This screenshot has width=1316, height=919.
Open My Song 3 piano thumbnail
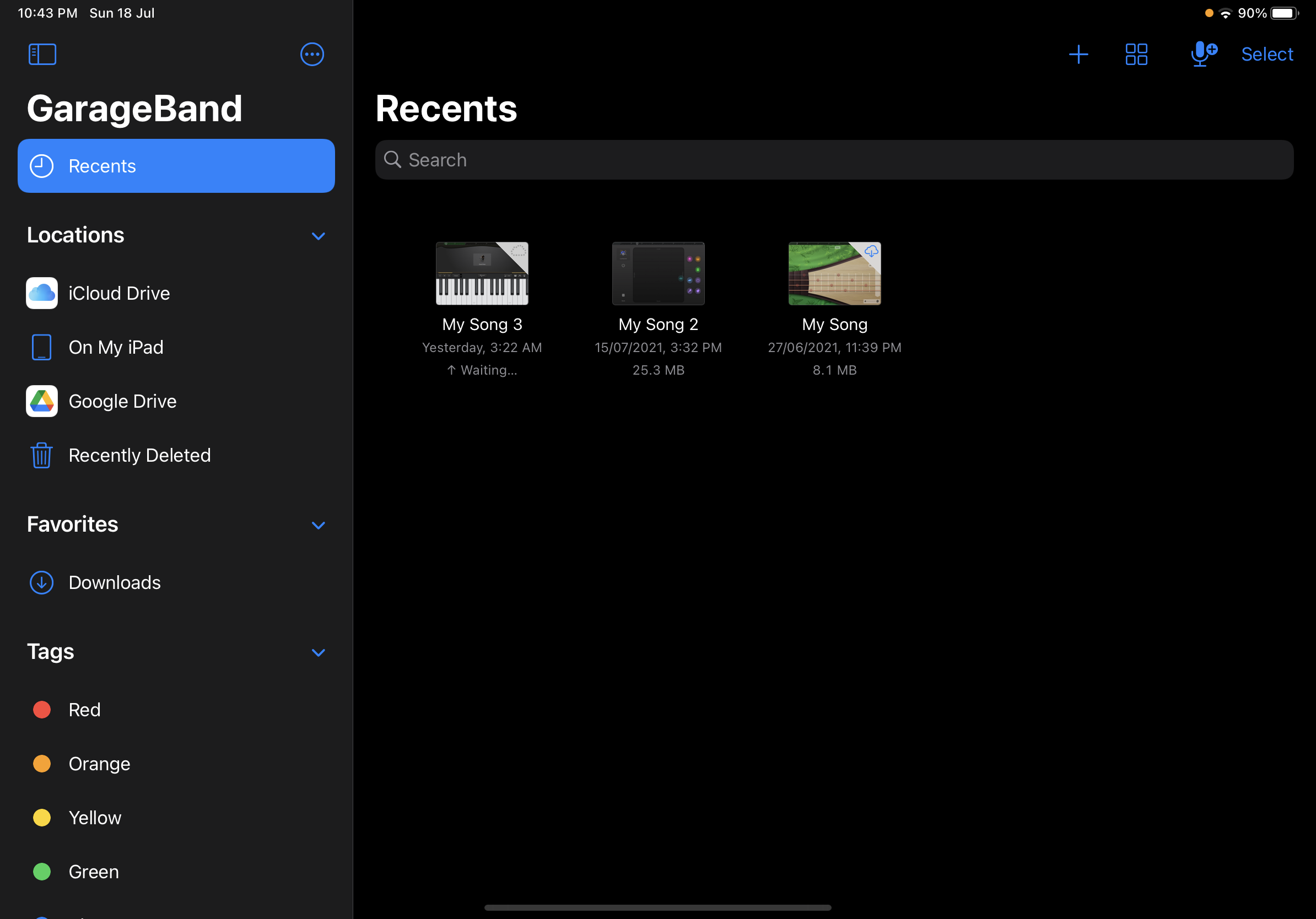tap(482, 273)
